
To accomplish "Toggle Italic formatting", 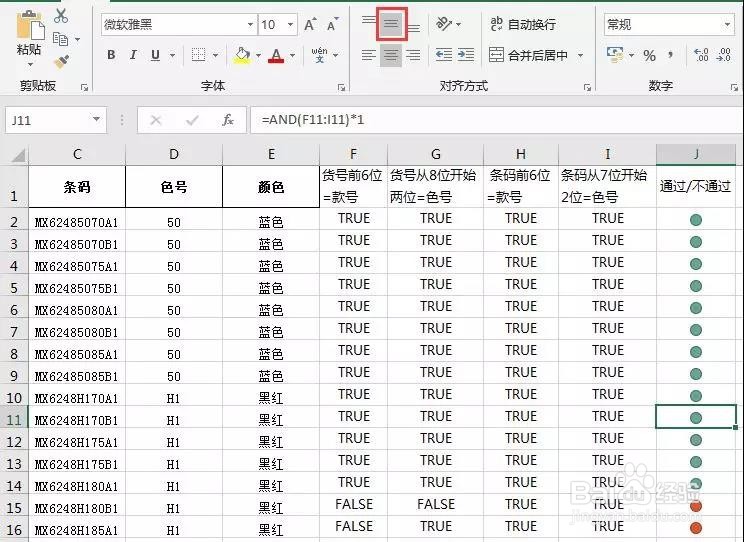I will point(133,55).
